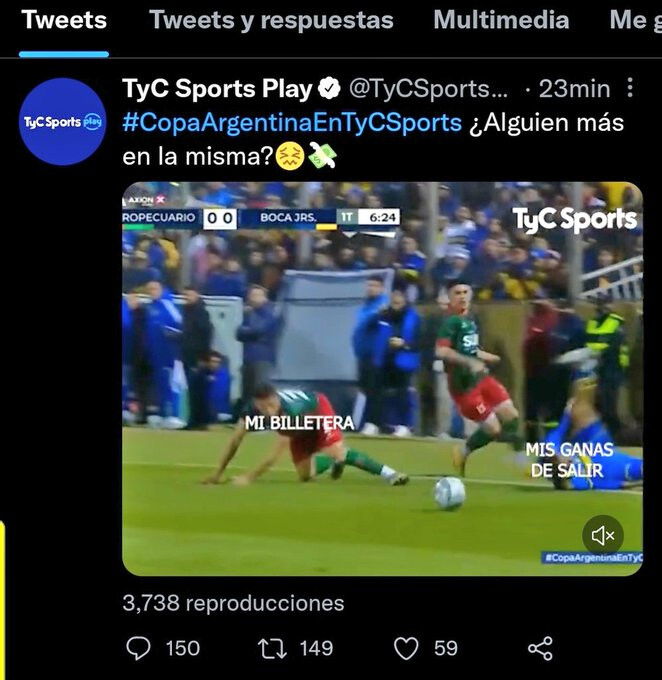Open the three-dot more options menu
The image size is (662, 680).
pyautogui.click(x=630, y=88)
